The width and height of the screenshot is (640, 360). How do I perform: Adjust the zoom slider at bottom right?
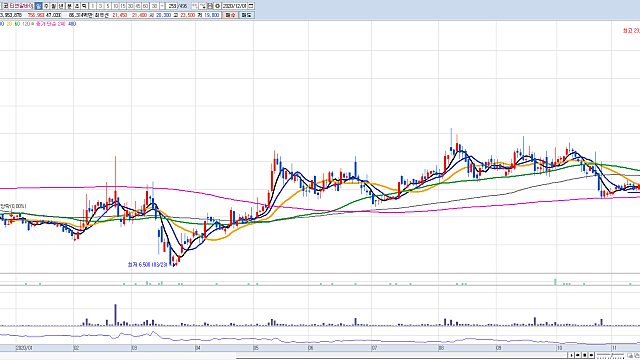pyautogui.click(x=611, y=355)
